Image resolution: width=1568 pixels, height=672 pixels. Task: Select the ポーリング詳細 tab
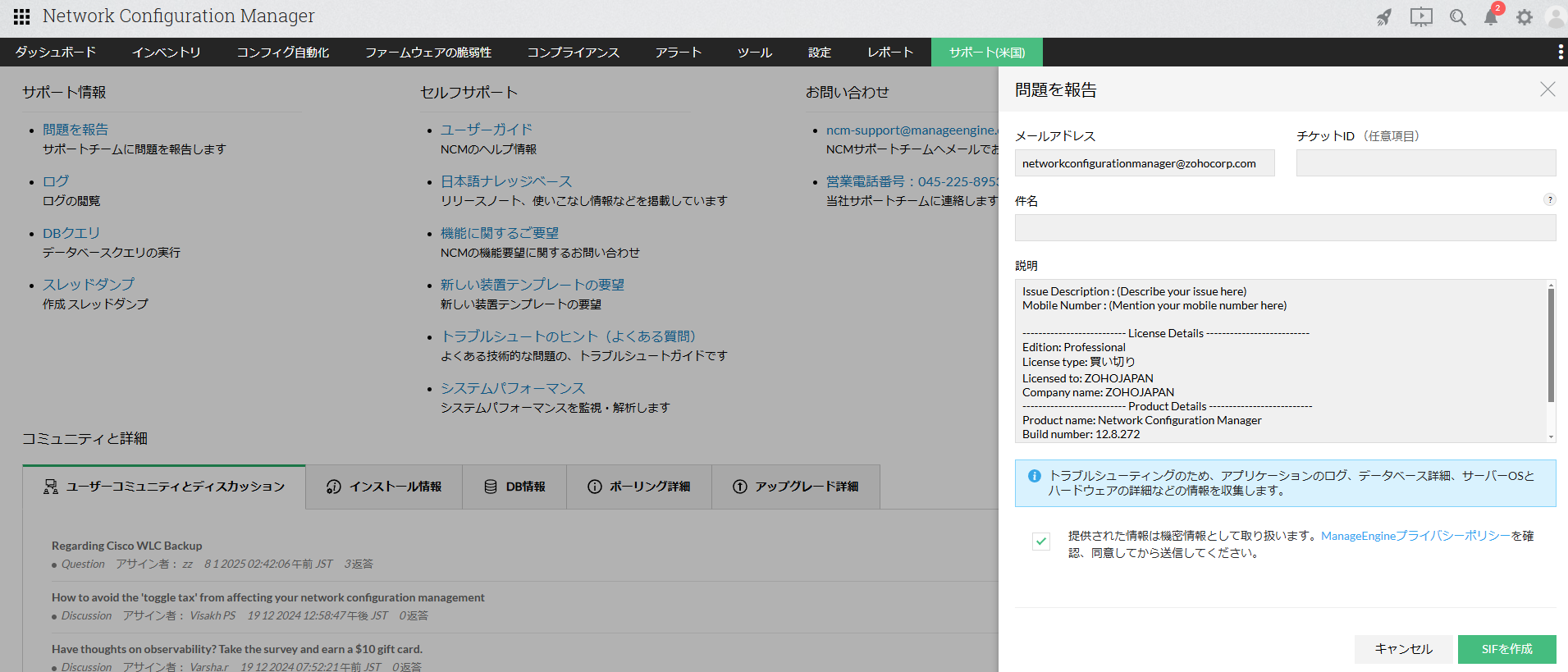click(x=639, y=487)
